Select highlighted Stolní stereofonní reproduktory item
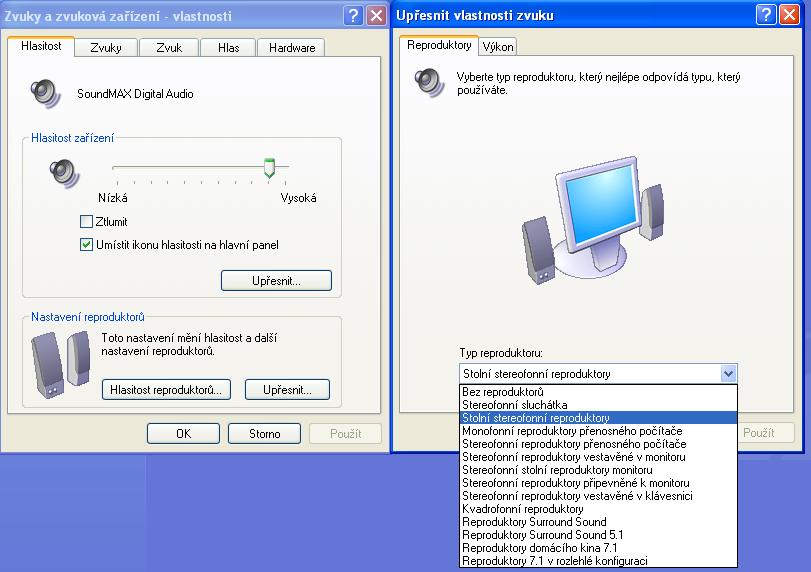This screenshot has height=572, width=811. tap(598, 417)
